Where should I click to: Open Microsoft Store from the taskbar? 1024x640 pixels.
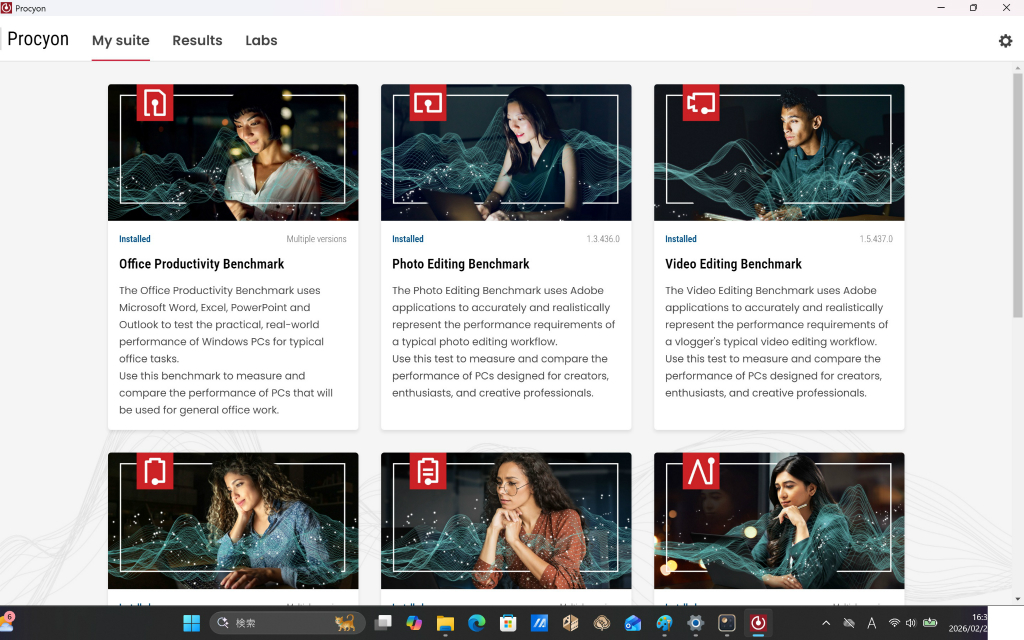508,623
